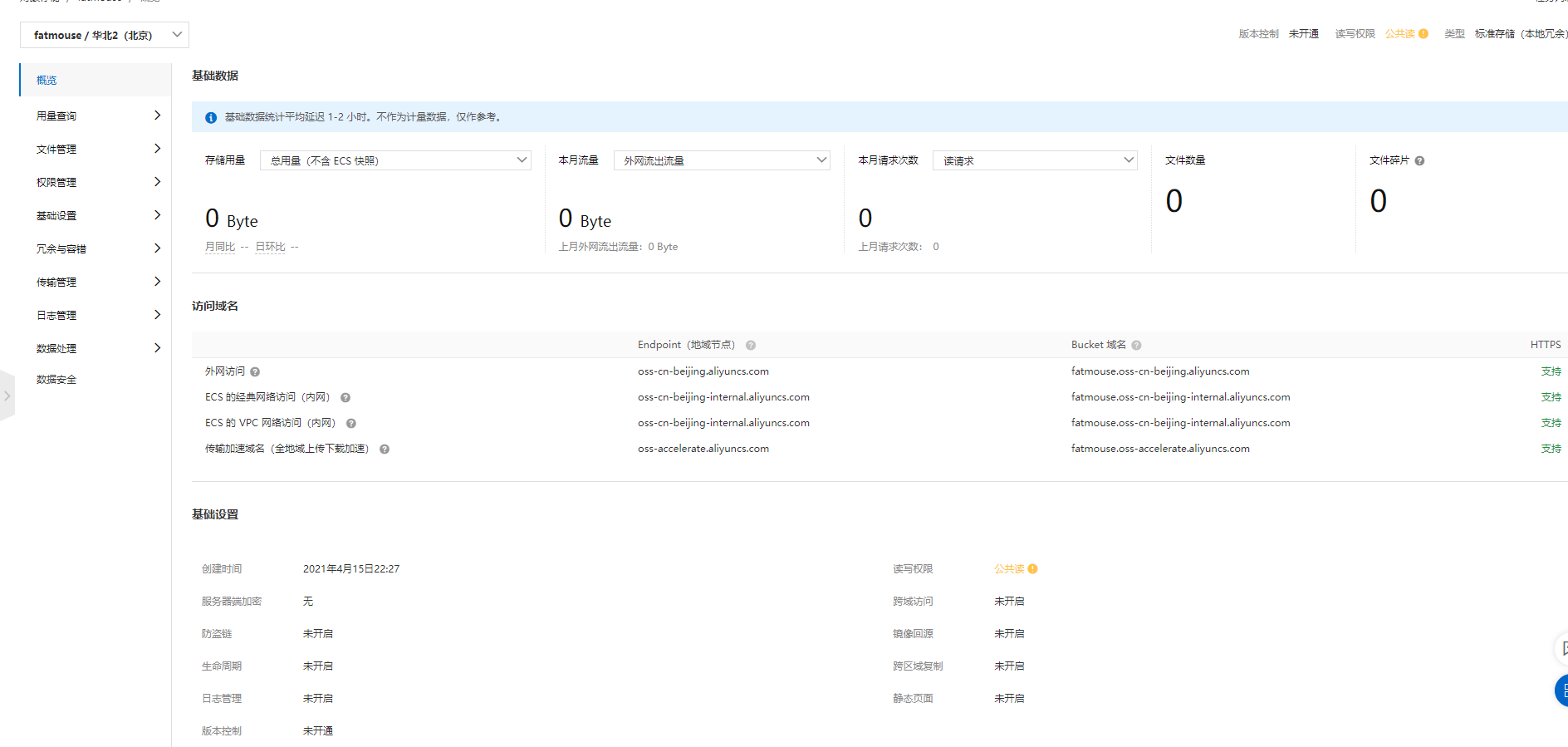Click fatmouse.oss-cn-beijing.aliyuncs.com bucket domain
Image resolution: width=1568 pixels, height=747 pixels.
(x=1160, y=371)
